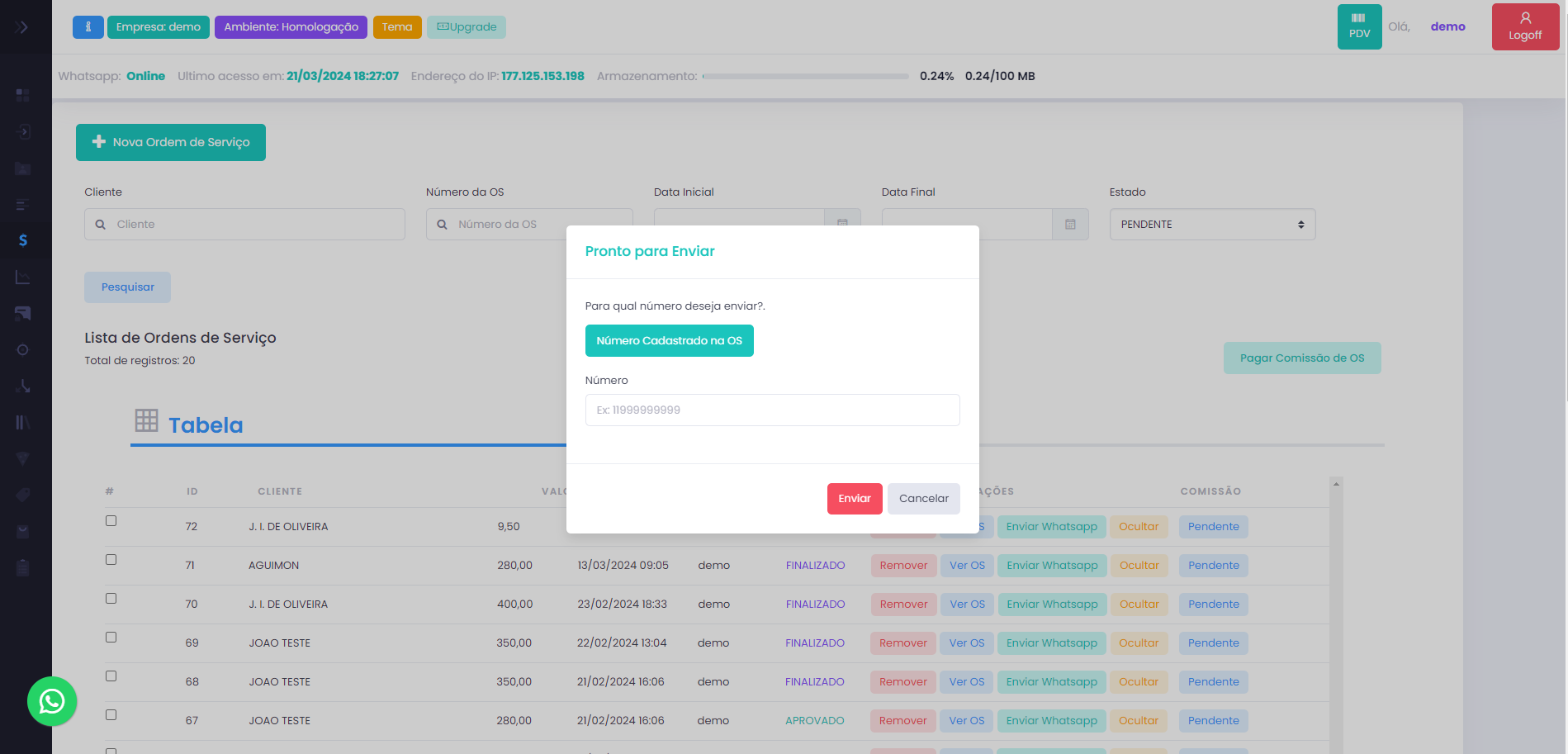Open the Estado dropdown showing PENDENTE
The image size is (1568, 754).
click(1211, 225)
